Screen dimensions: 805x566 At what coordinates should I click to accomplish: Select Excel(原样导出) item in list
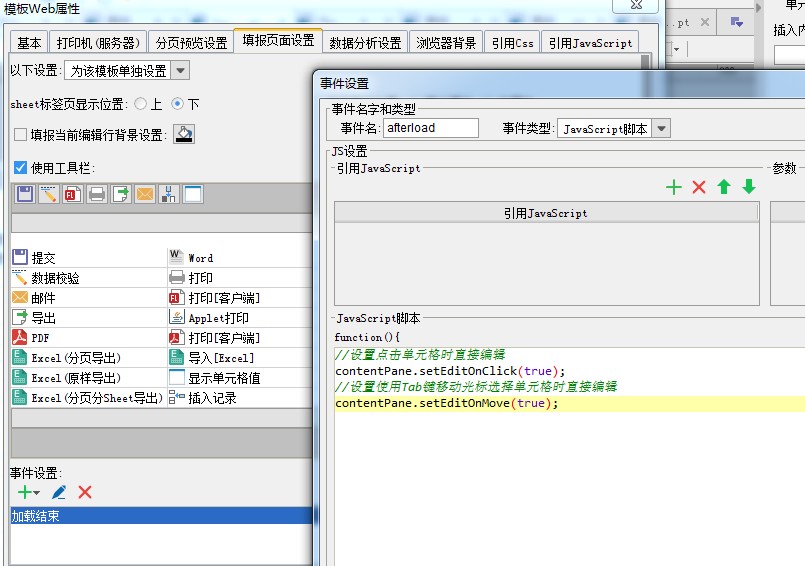pos(88,378)
